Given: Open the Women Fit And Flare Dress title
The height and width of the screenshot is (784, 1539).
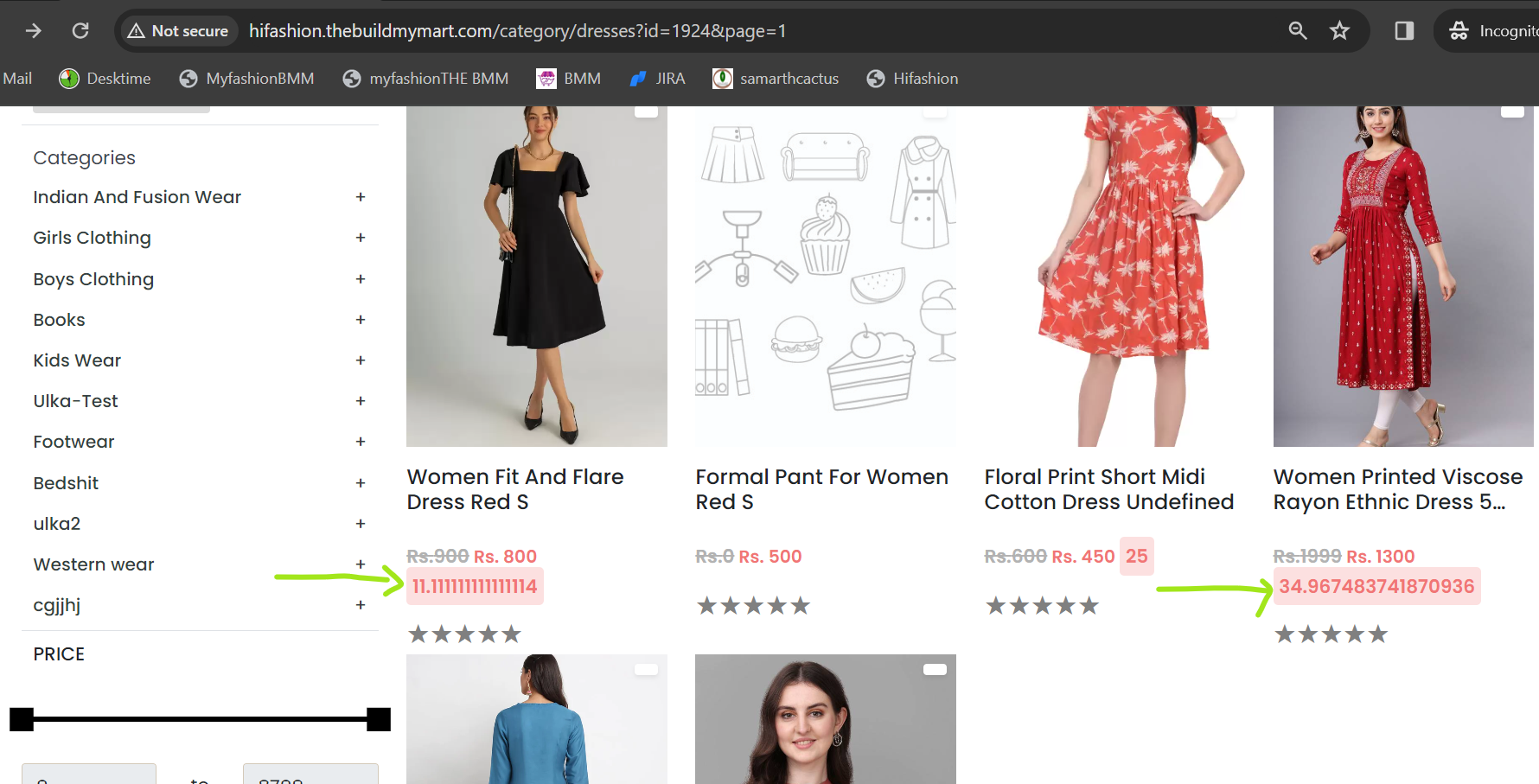Looking at the screenshot, I should point(515,489).
